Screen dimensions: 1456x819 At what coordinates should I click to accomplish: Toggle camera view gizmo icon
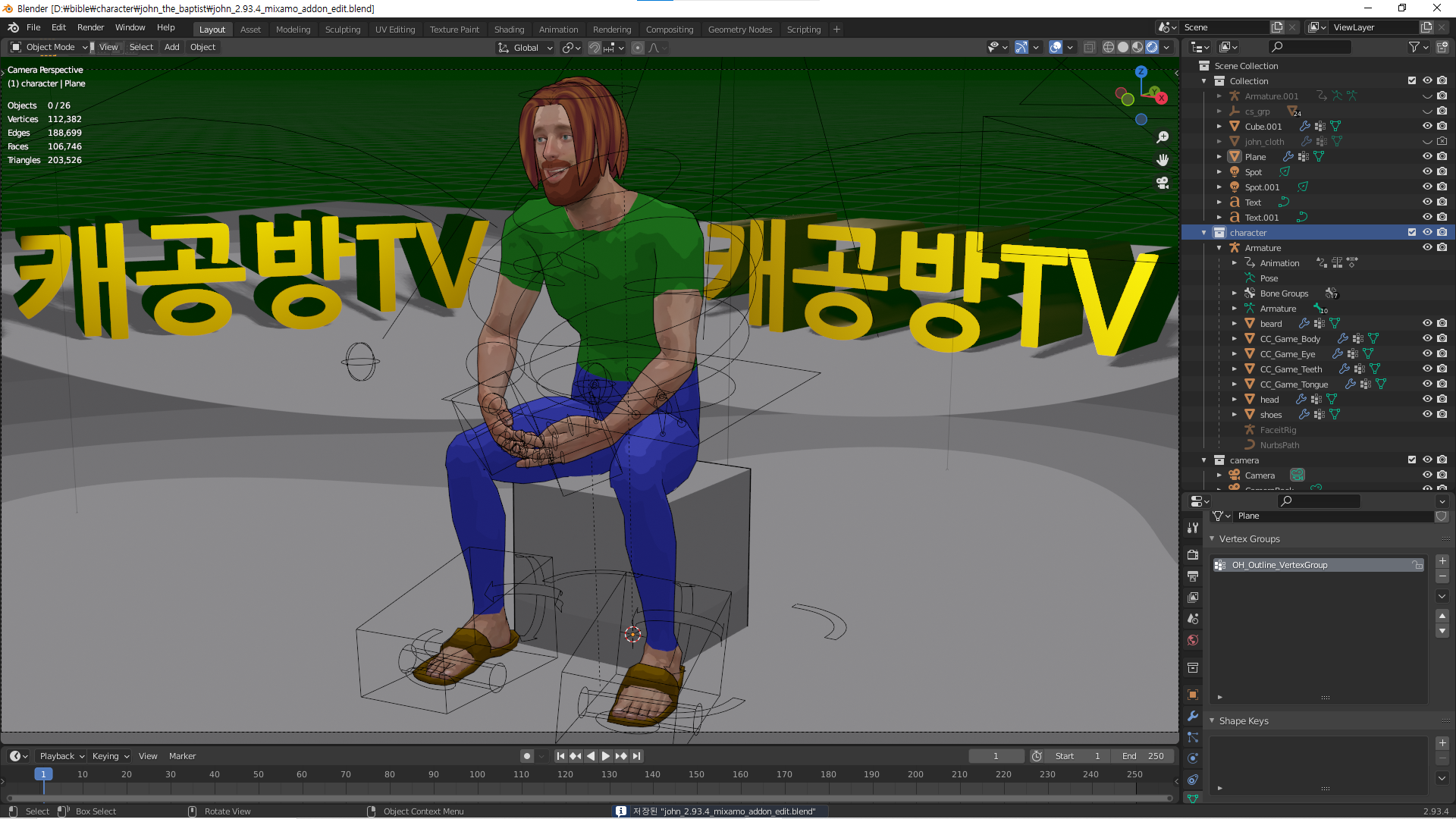click(1163, 183)
